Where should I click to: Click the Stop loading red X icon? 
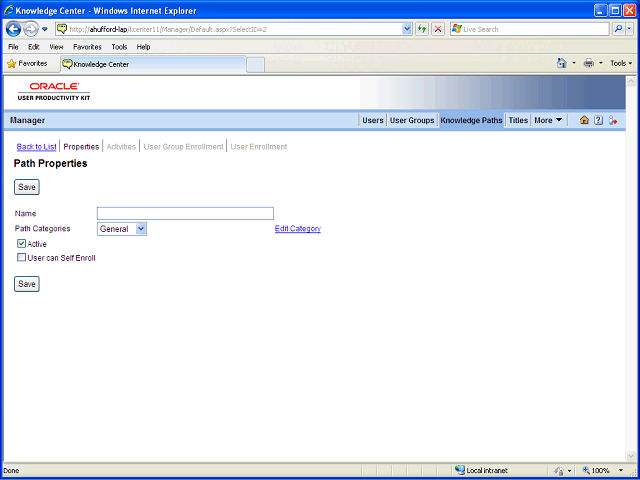click(438, 29)
